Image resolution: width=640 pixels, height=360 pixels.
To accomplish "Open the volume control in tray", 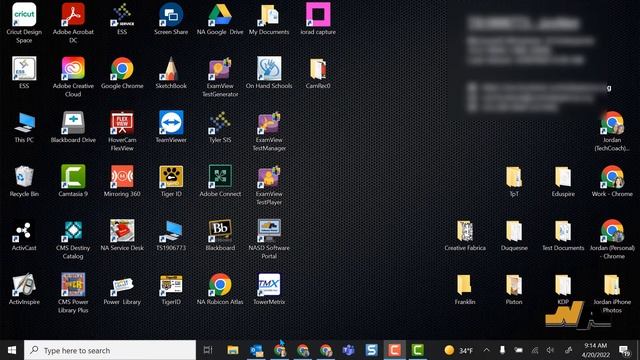I will click(x=551, y=350).
